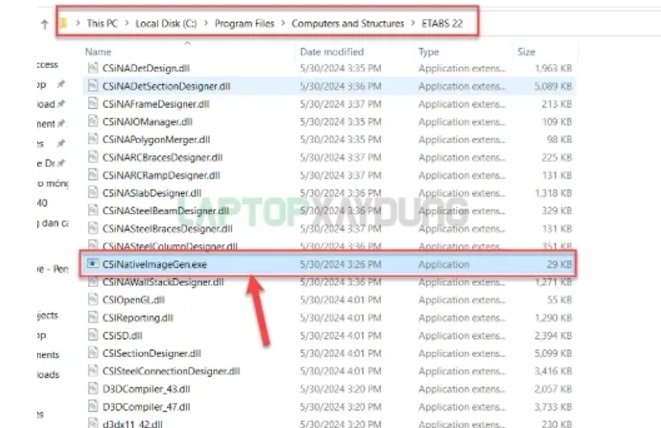Image resolution: width=661 pixels, height=428 pixels.
Task: Select the file name CSiNASlabDesigner.dll
Action: point(152,193)
